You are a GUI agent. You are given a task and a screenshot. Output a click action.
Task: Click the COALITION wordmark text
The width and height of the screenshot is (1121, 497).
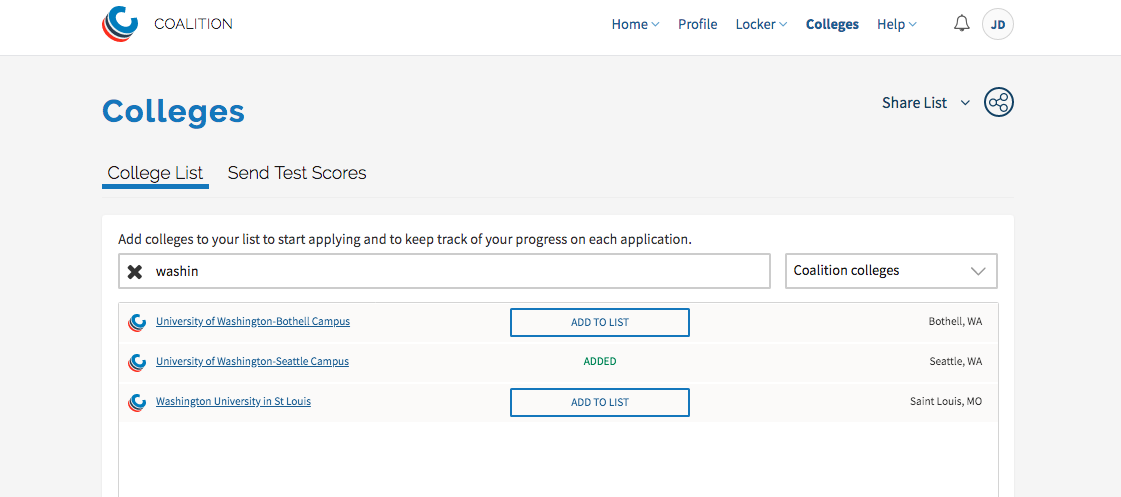(193, 24)
